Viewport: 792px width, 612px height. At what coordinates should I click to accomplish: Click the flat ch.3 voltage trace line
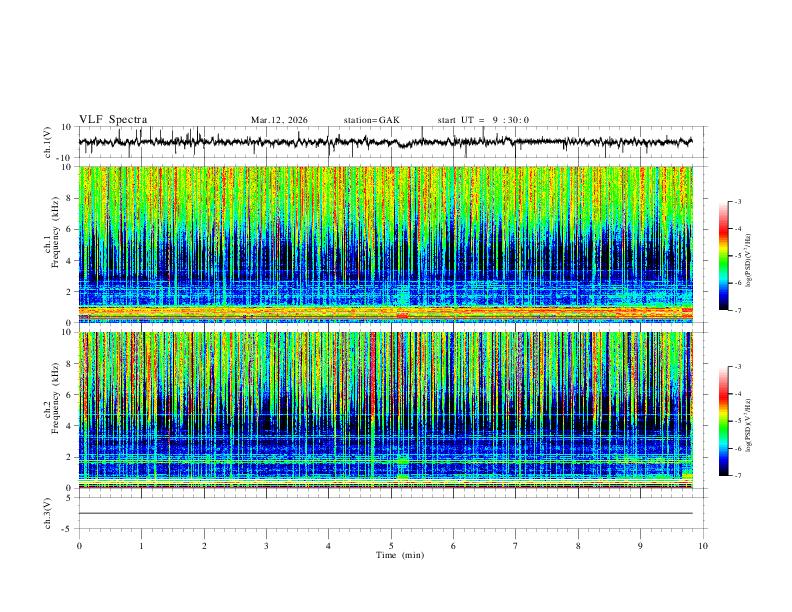(386, 513)
